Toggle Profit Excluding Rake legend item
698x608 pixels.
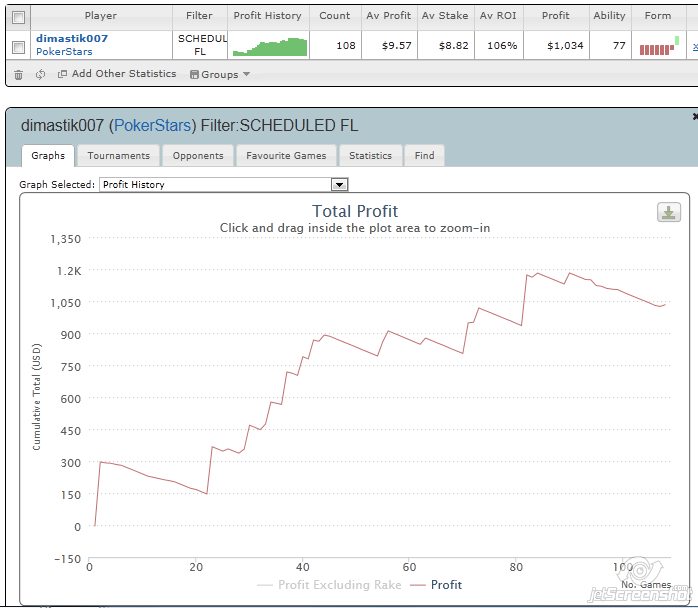(329, 585)
